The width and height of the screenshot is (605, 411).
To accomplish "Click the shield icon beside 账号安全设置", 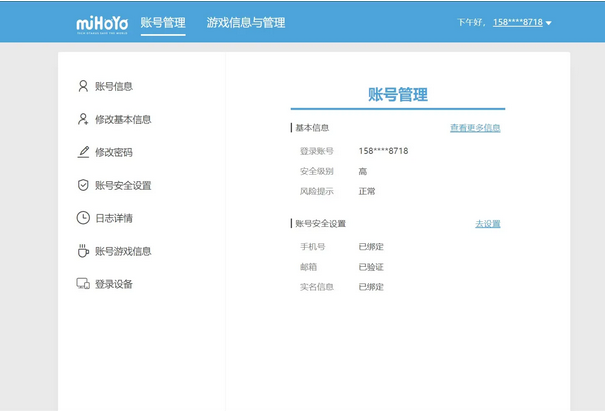I will pos(83,185).
